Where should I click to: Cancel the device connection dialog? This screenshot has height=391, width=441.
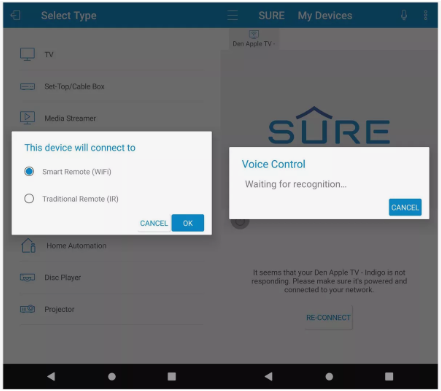point(154,223)
